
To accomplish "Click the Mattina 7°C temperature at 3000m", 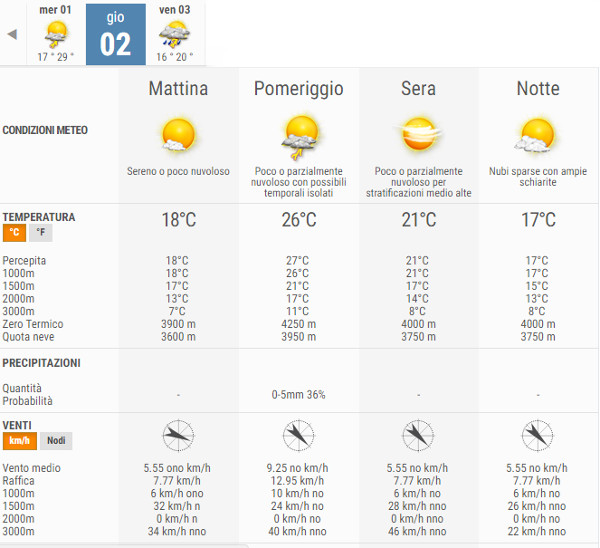I will point(177,312).
